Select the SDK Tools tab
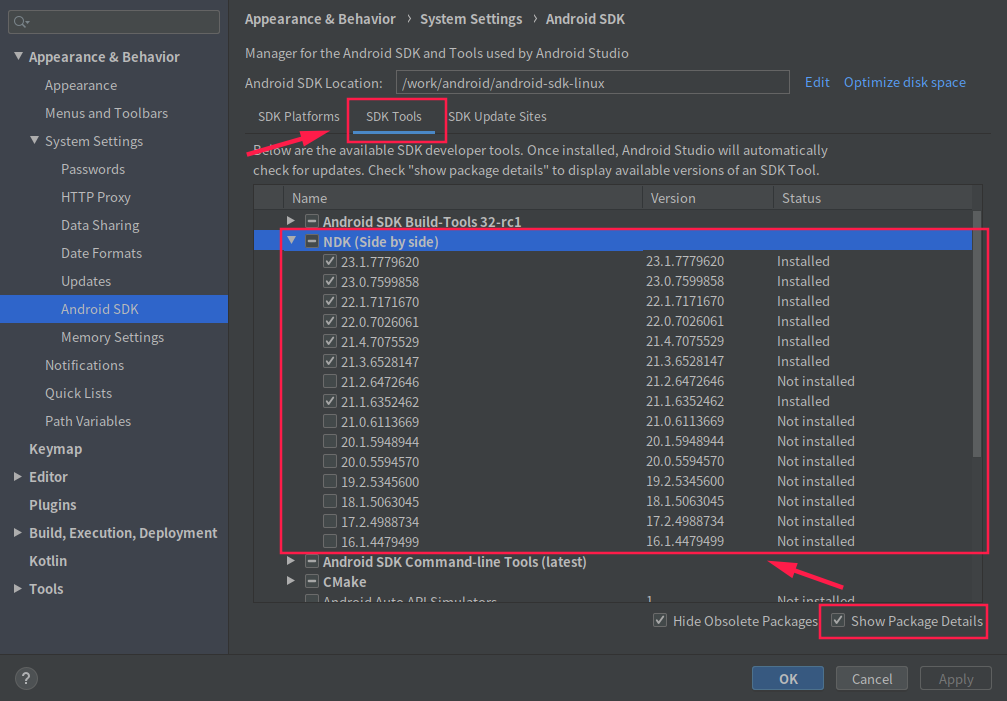This screenshot has height=701, width=1007. 394,117
